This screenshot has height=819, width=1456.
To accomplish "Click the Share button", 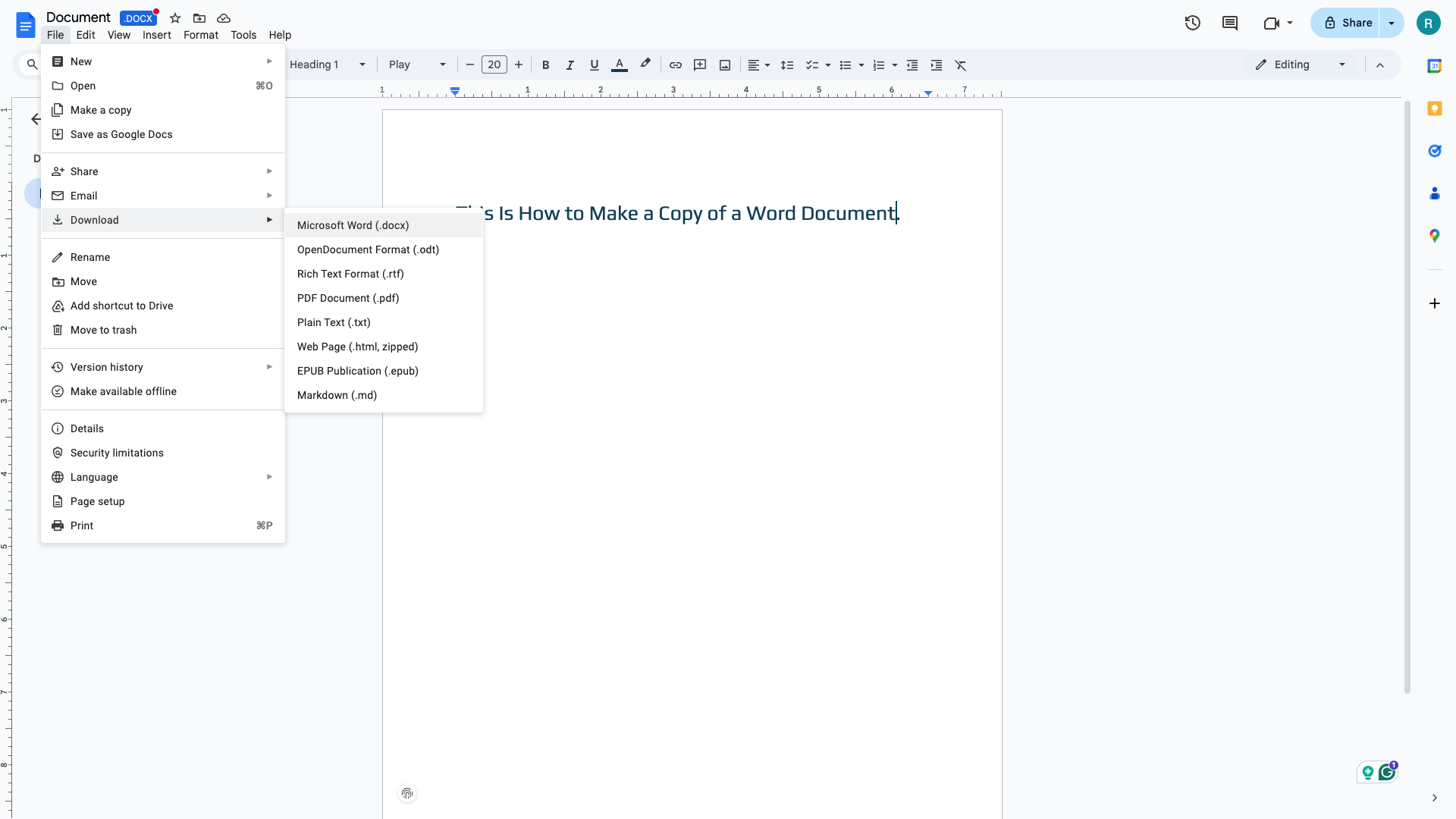I will click(x=1347, y=23).
